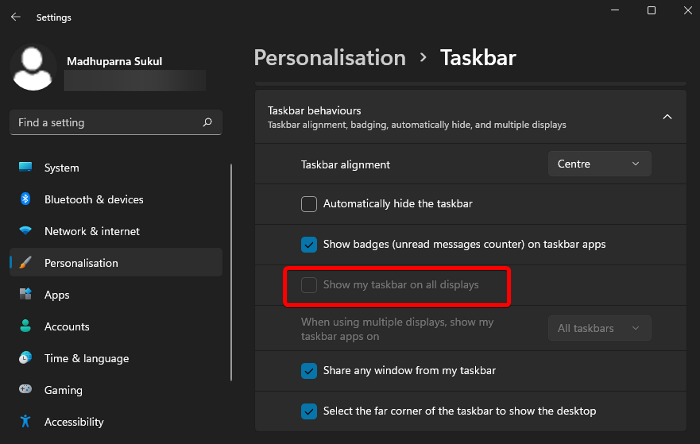The image size is (700, 444).
Task: Click the Network & internet wifi icon
Action: (25, 231)
